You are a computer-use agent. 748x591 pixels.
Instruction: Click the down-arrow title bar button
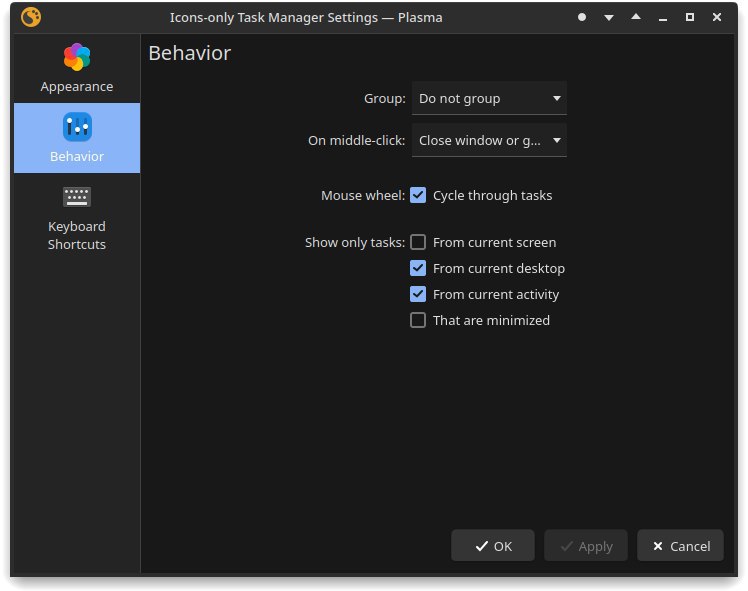609,17
